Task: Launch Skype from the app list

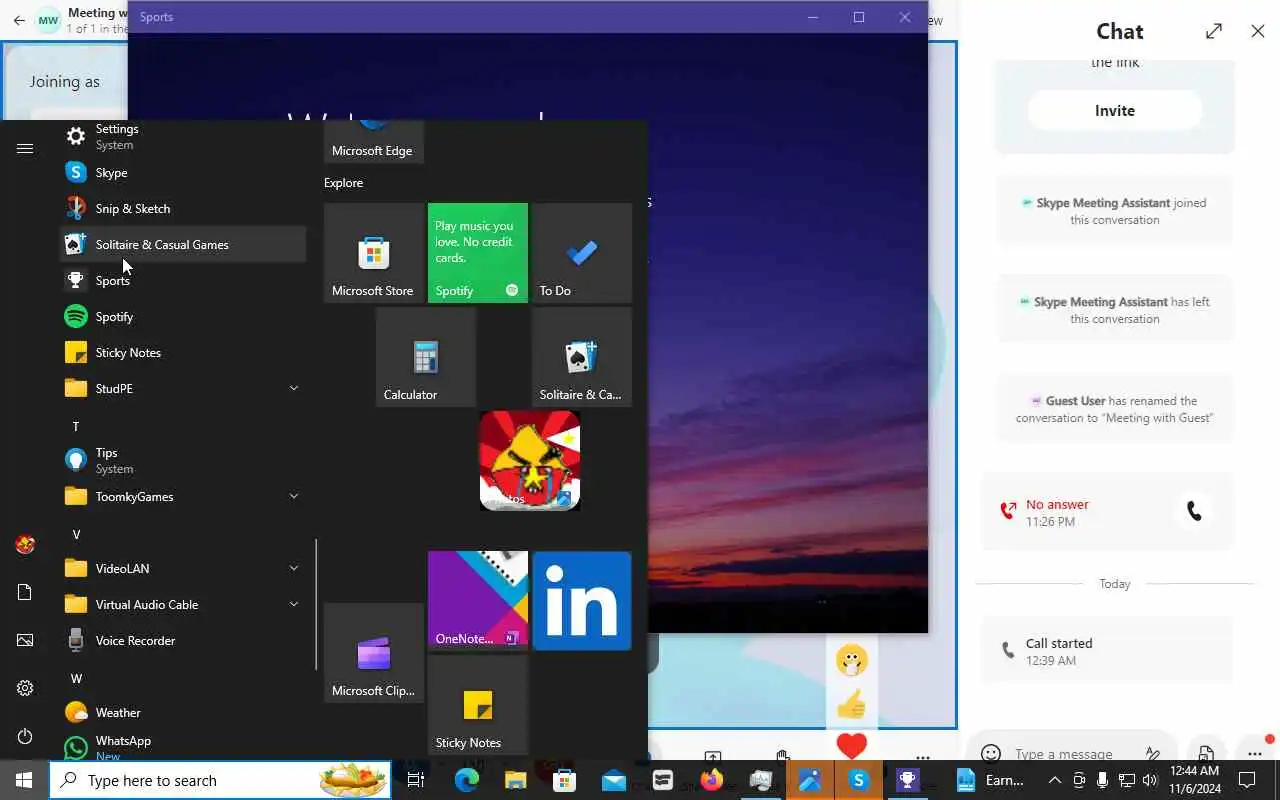Action: coord(183,172)
